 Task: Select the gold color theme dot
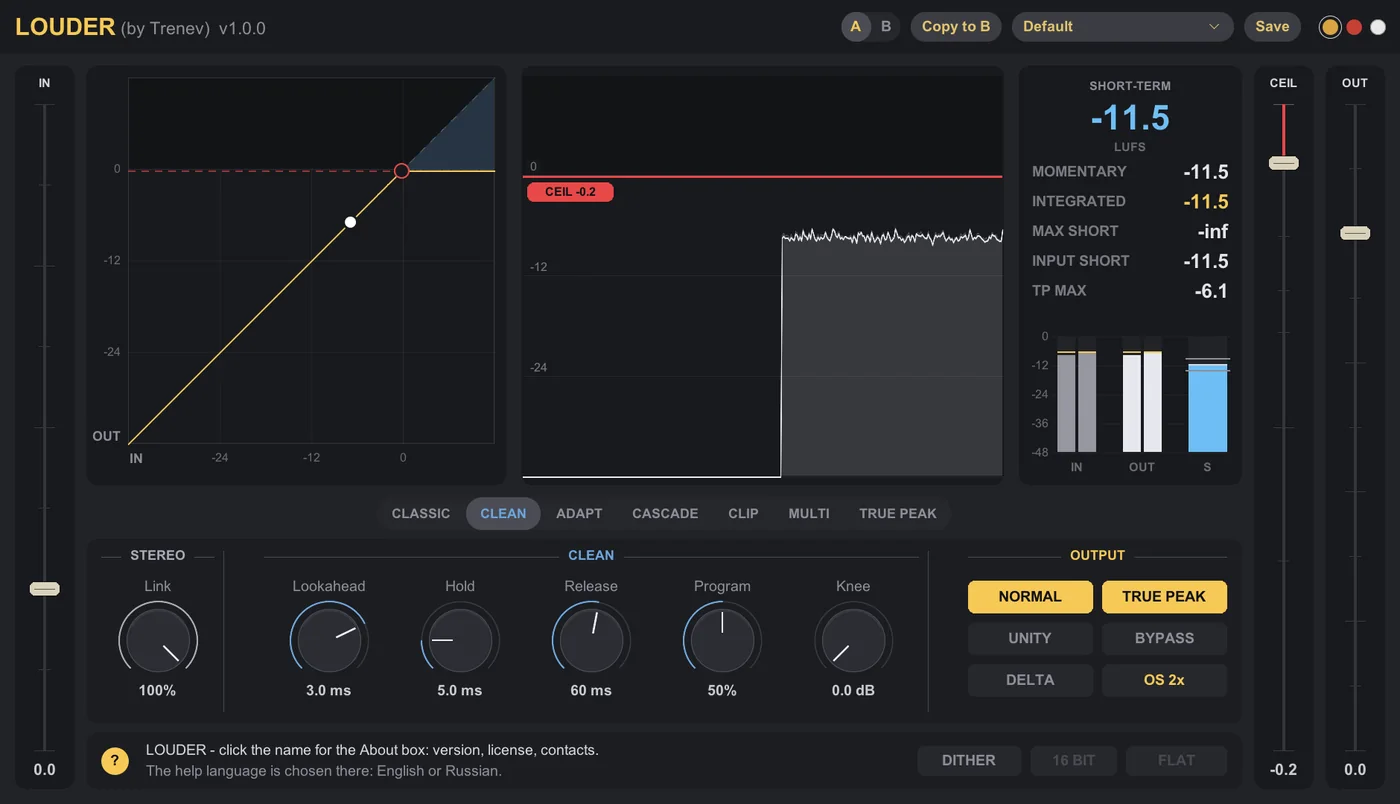point(1330,27)
